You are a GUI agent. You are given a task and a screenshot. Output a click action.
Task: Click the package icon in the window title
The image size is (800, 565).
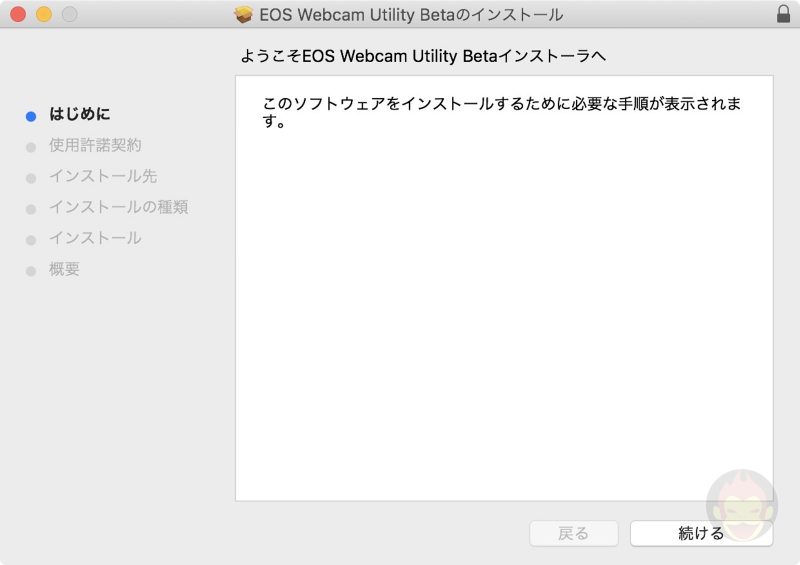(243, 14)
